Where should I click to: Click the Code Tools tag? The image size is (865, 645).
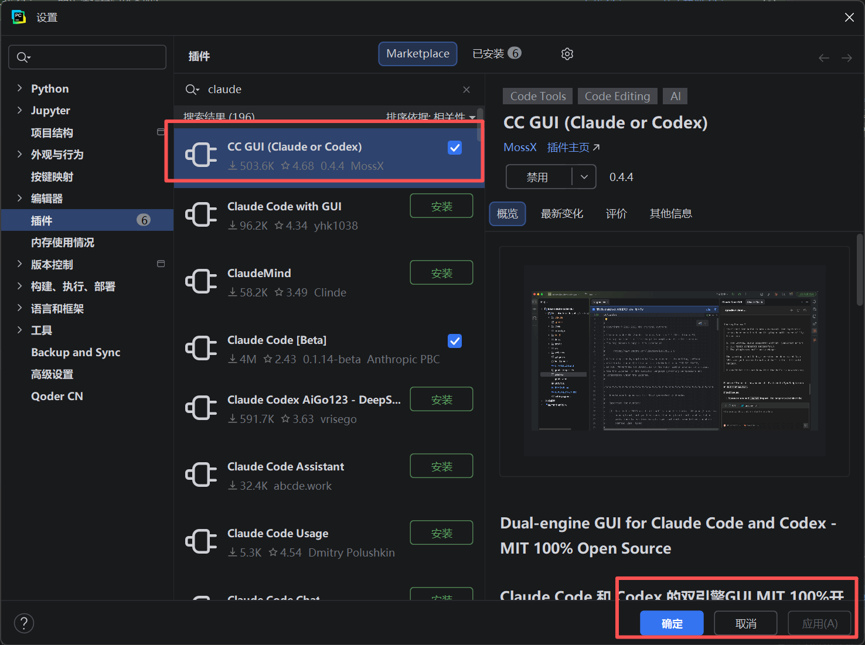tap(538, 96)
